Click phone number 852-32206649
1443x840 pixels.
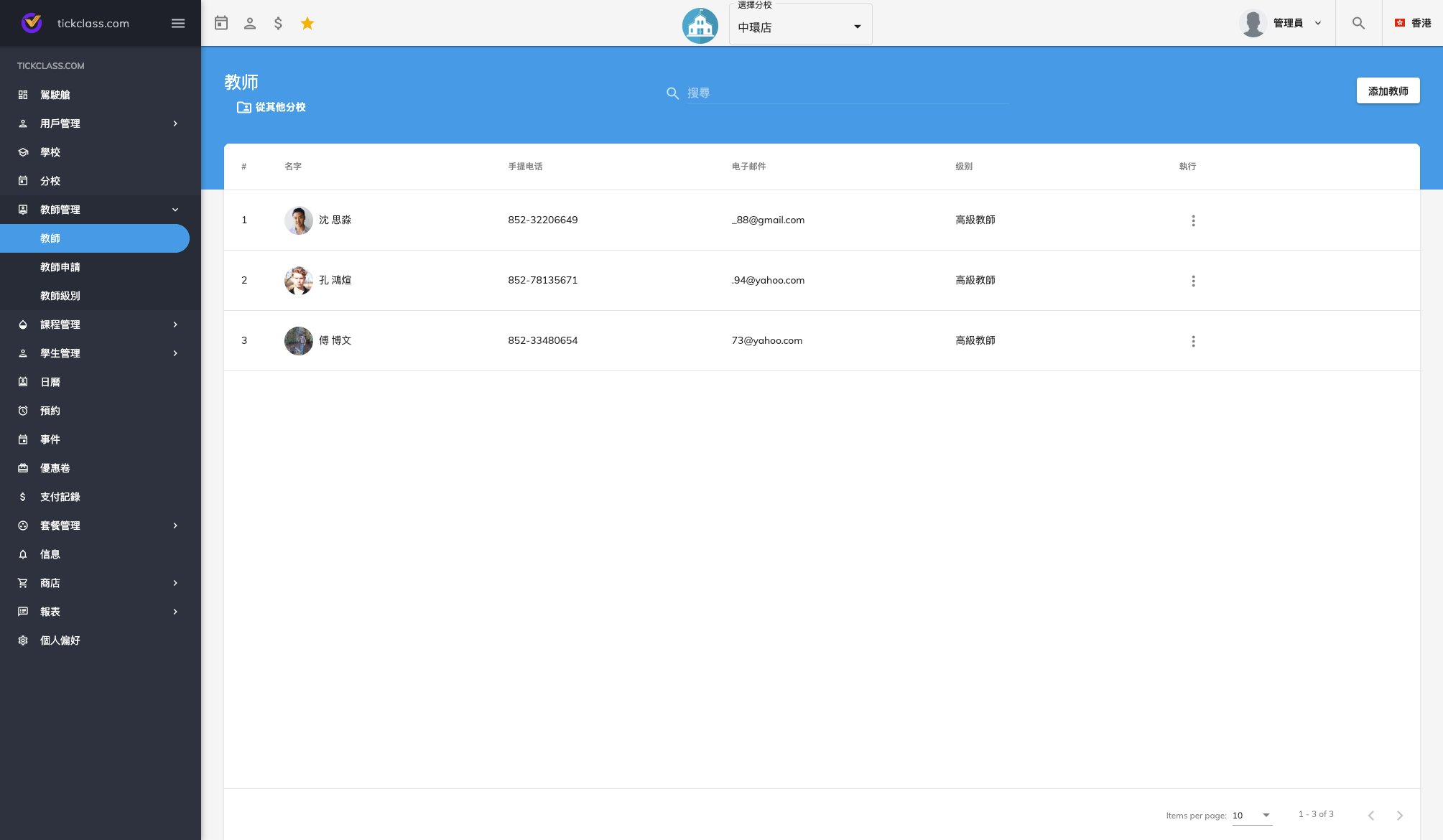pos(543,220)
